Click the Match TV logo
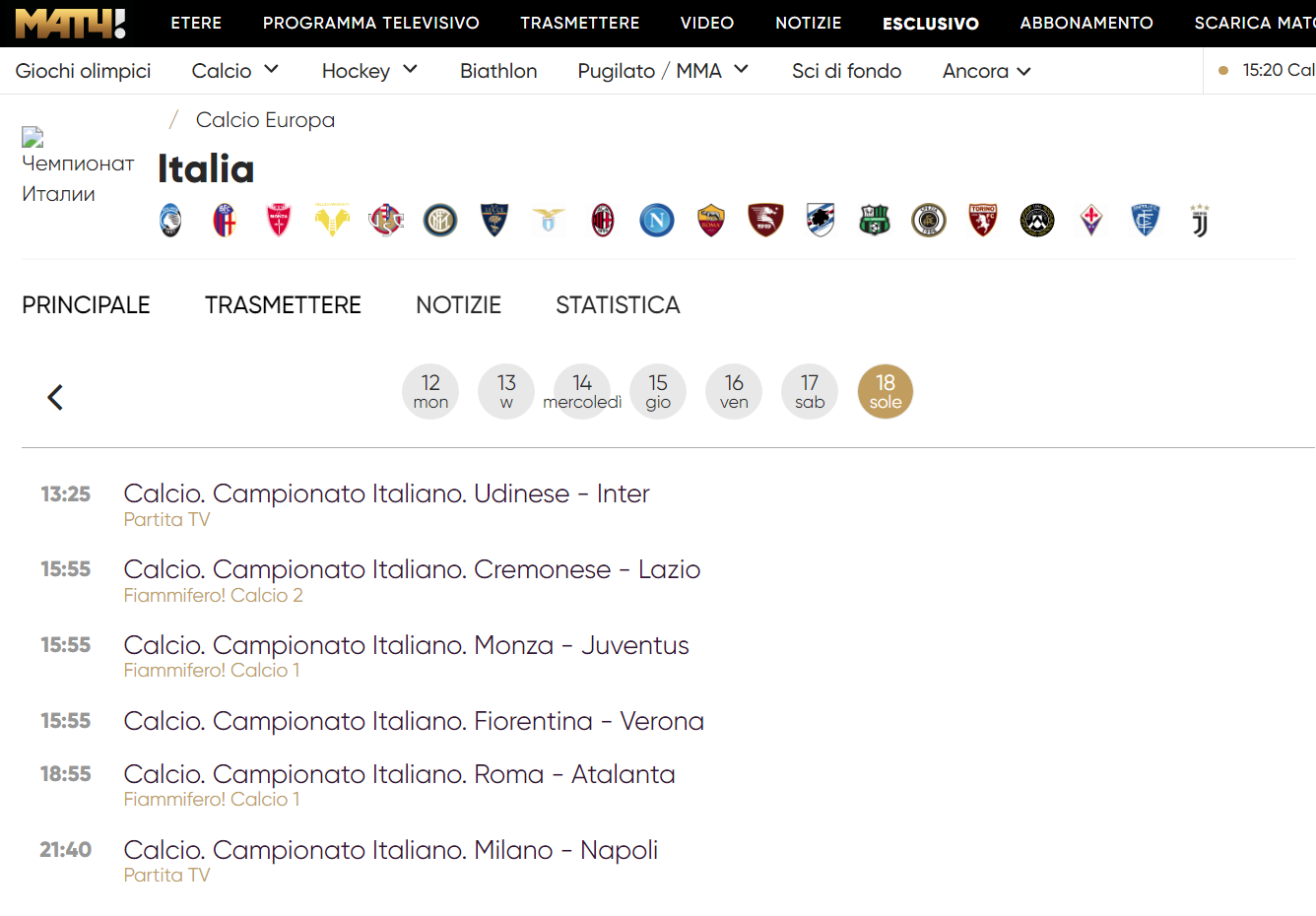Image resolution: width=1316 pixels, height=916 pixels. [70, 23]
